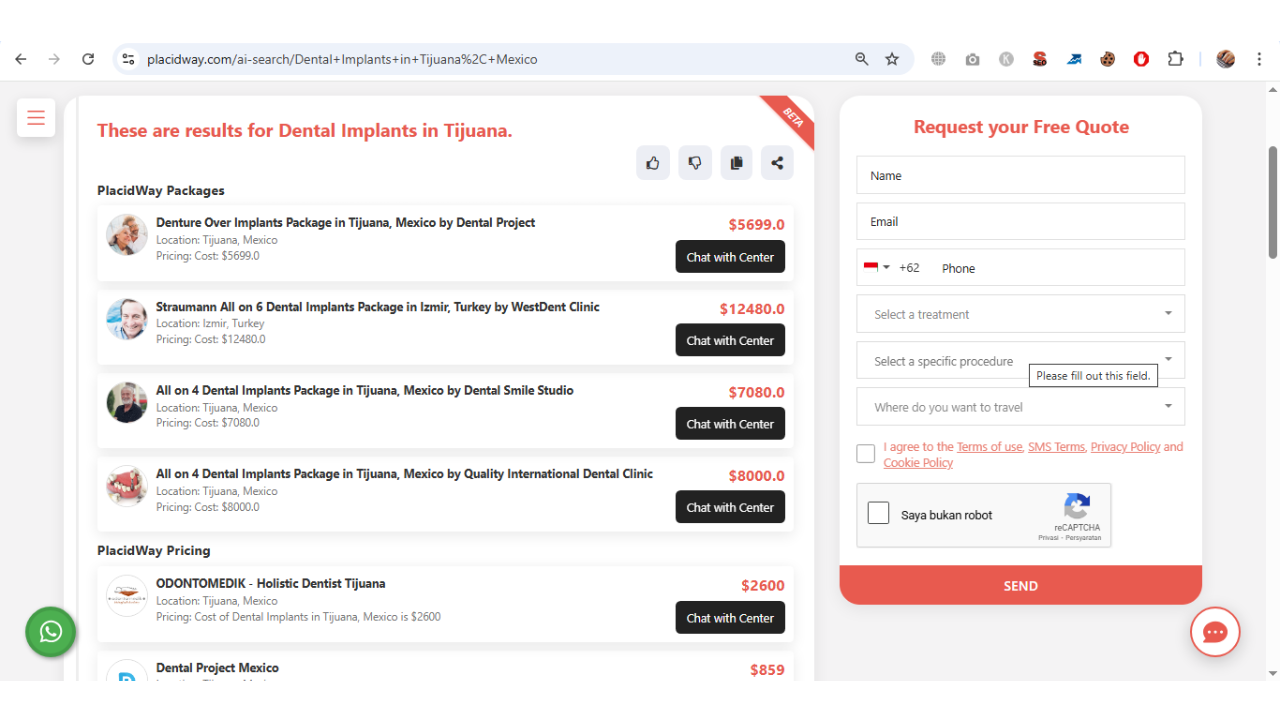Image resolution: width=1280 pixels, height=720 pixels.
Task: Check the reCAPTCHA 'Saya bukan robot' box
Action: pos(878,512)
